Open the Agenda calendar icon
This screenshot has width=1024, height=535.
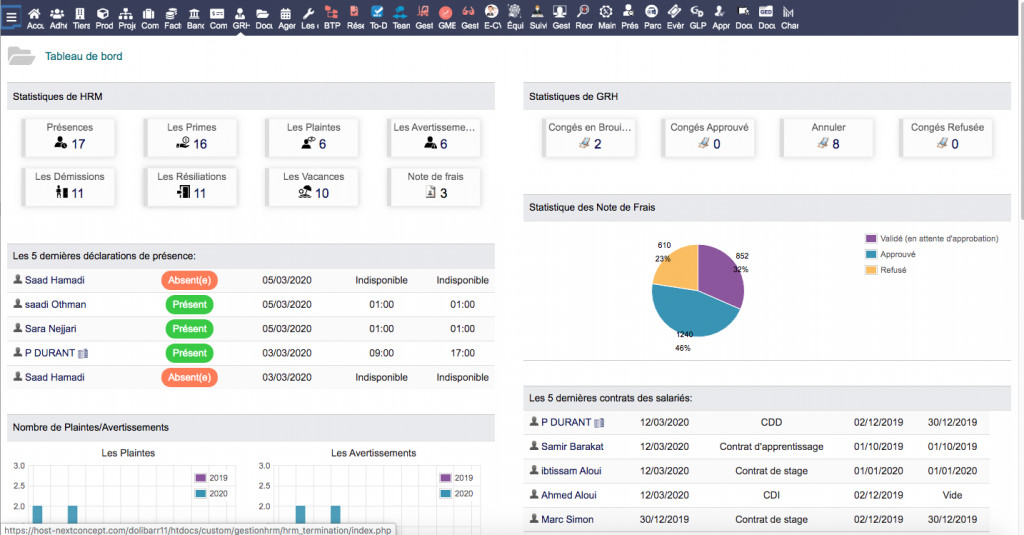click(286, 17)
